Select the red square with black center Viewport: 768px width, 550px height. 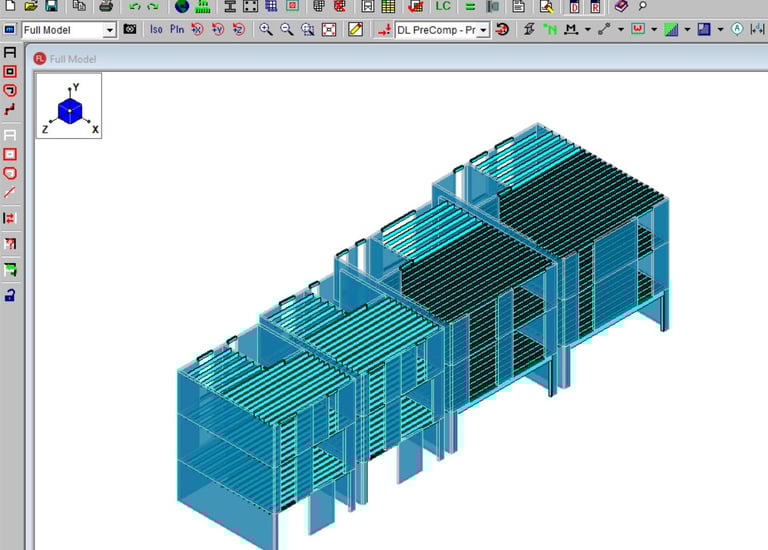pyautogui.click(x=10, y=71)
